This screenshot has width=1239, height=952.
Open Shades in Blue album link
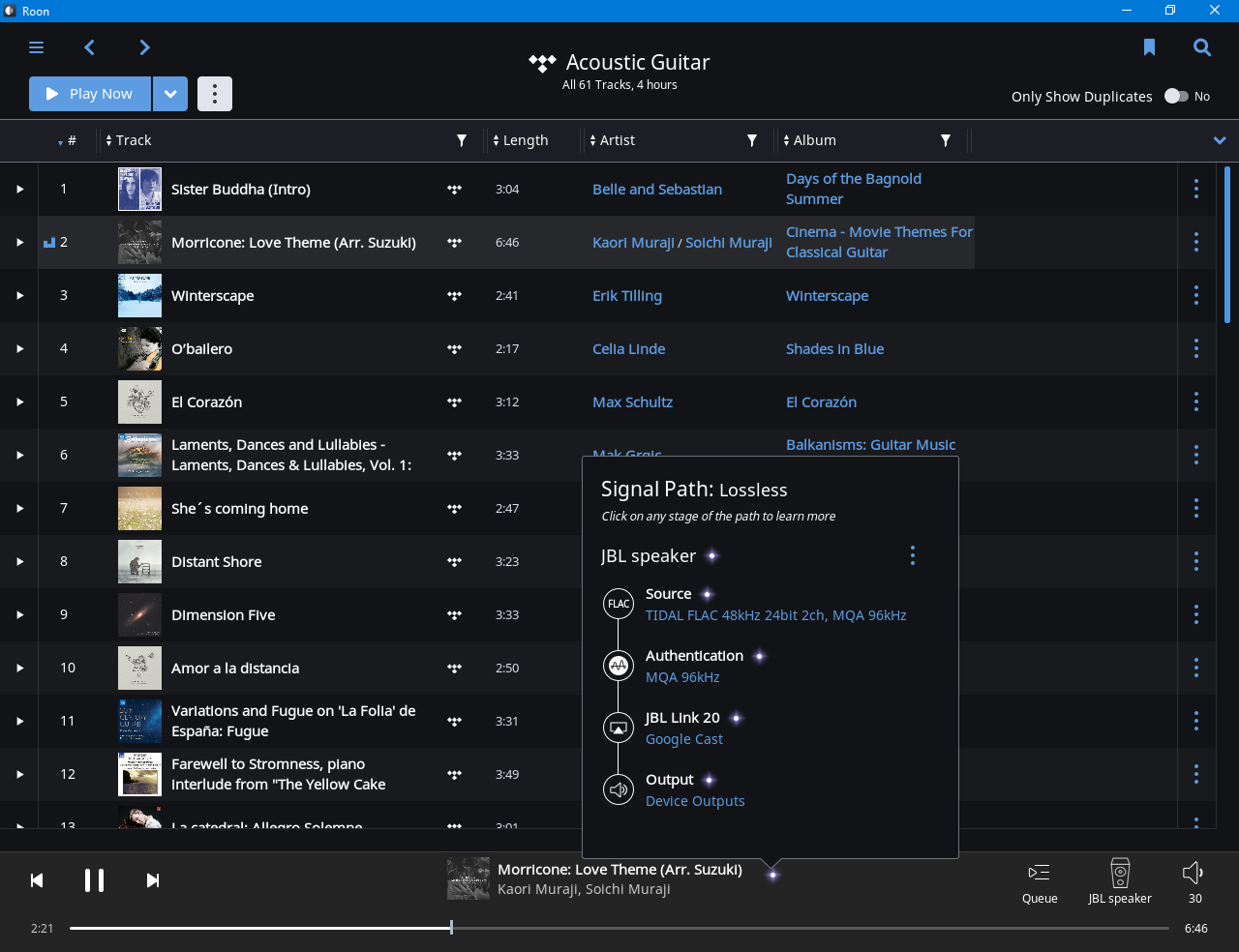pyautogui.click(x=834, y=349)
